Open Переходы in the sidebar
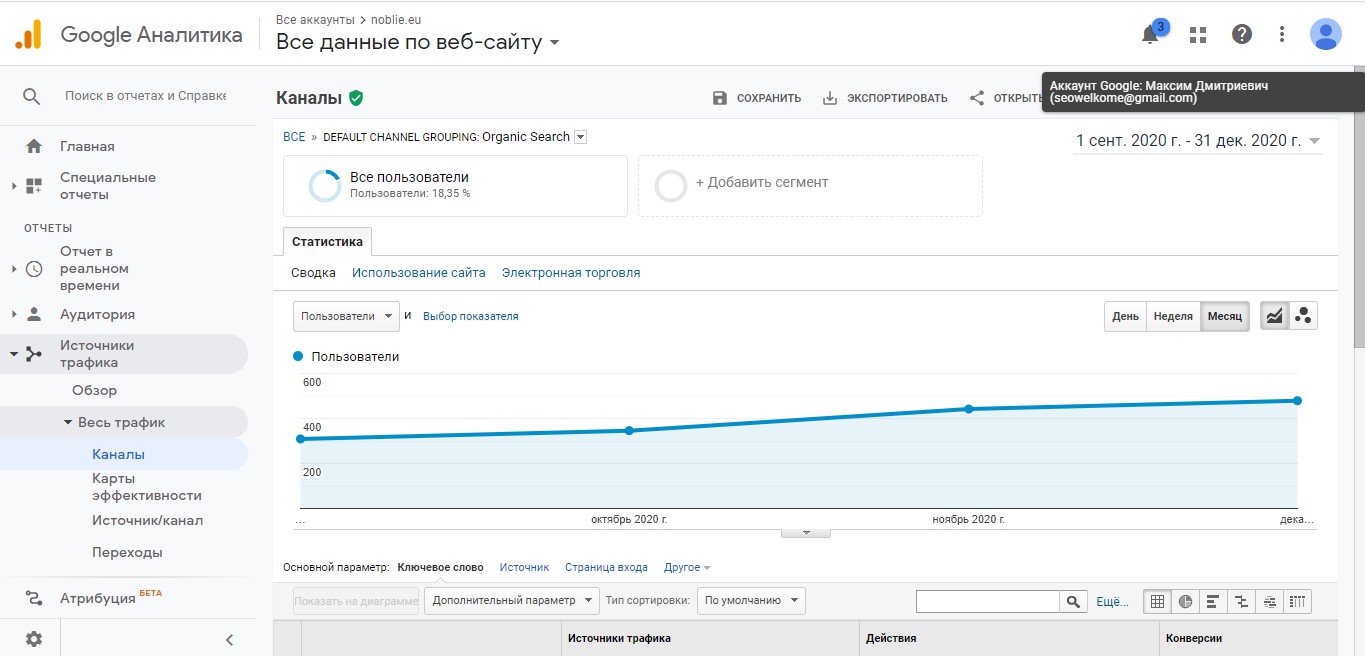The image size is (1365, 656). tap(127, 552)
